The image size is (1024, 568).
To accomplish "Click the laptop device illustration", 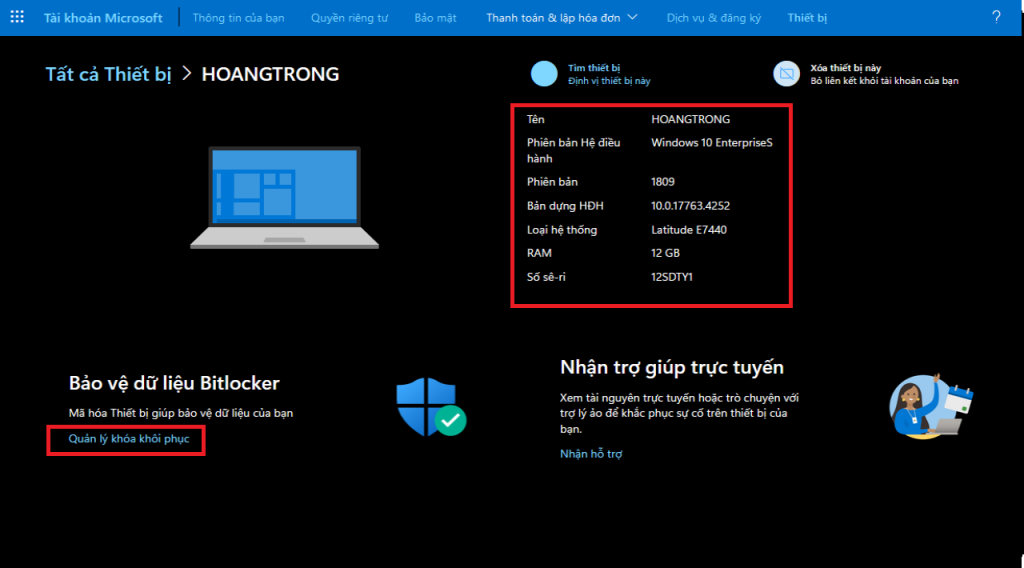I will [284, 197].
